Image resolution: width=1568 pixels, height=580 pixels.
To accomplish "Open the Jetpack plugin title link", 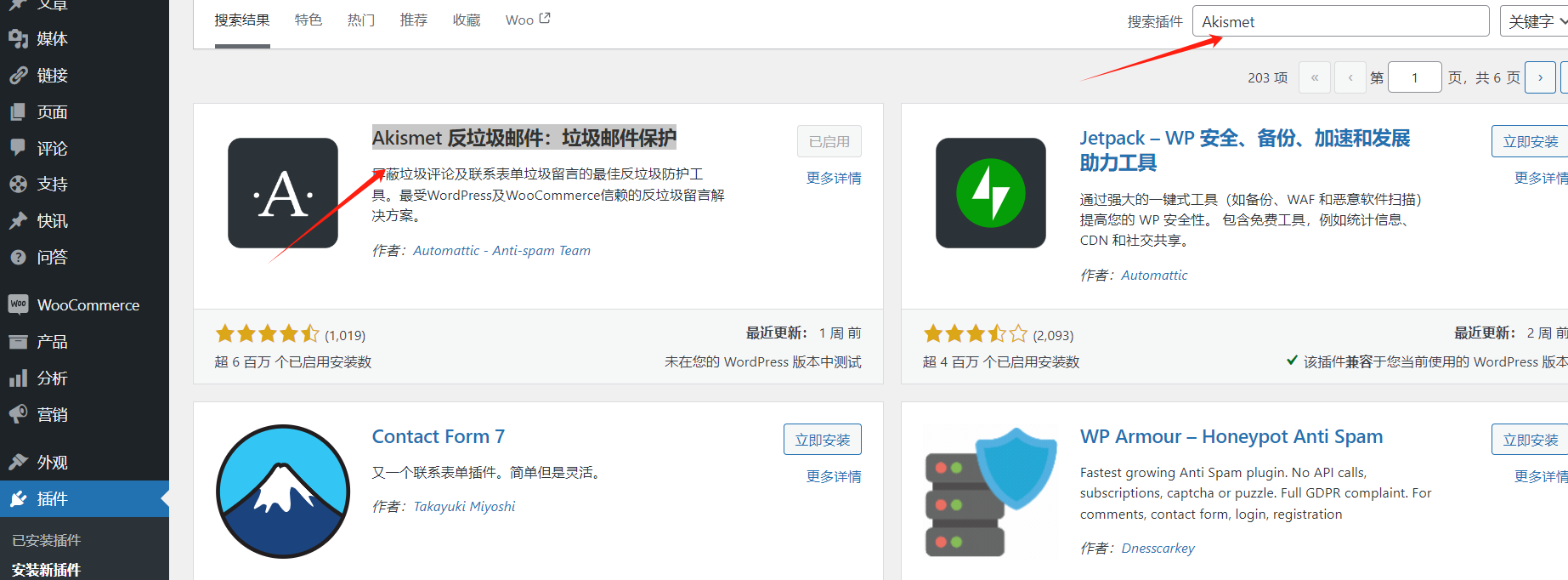I will [1245, 150].
